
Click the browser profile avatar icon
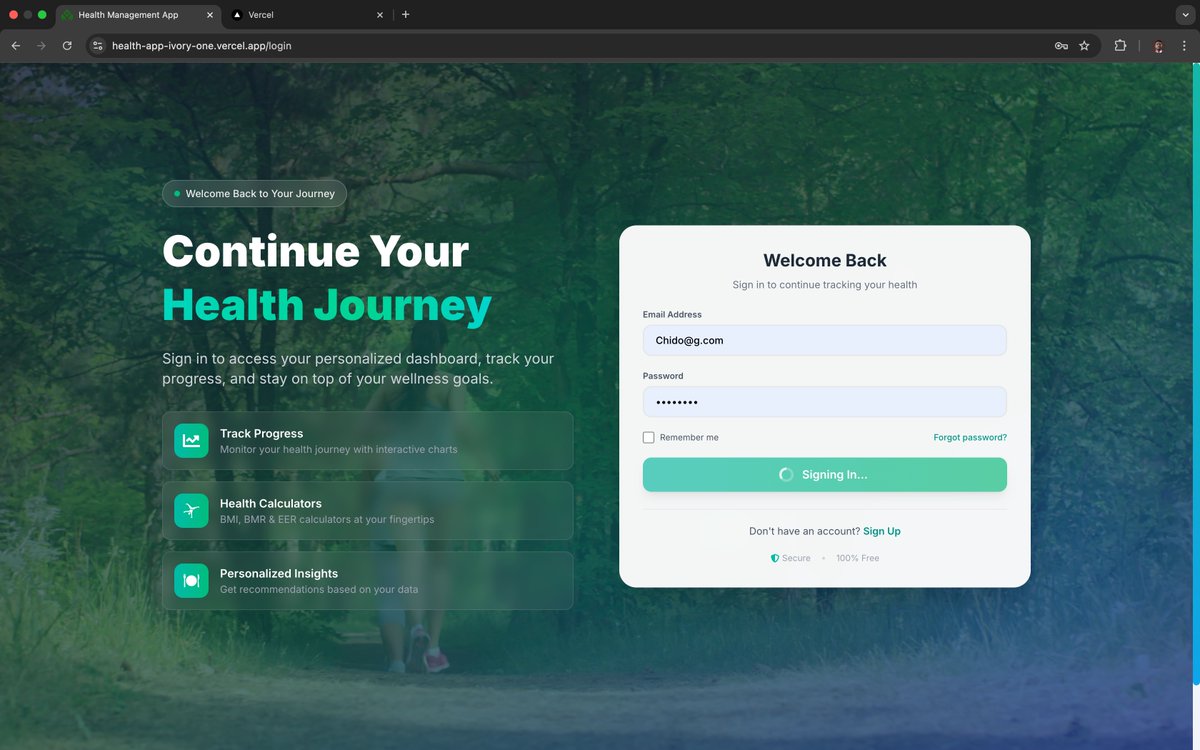1157,45
